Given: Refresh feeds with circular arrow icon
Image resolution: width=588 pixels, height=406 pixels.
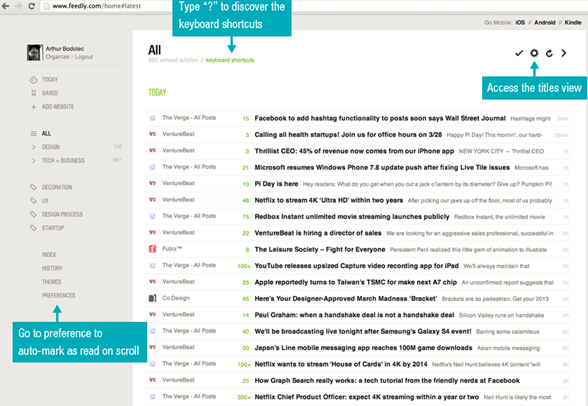Looking at the screenshot, I should tap(549, 53).
